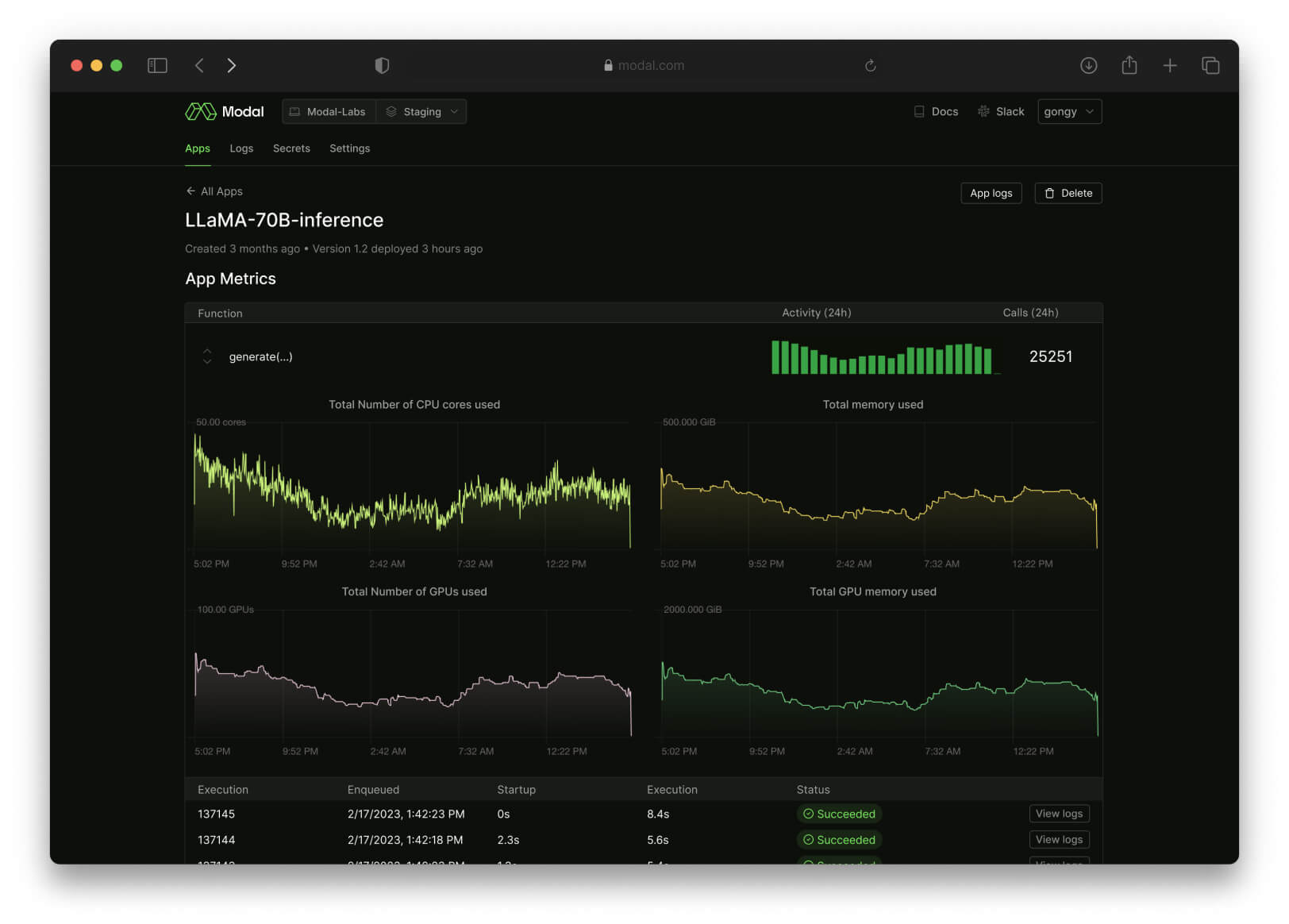The width and height of the screenshot is (1289, 924).
Task: Click the privacy shield icon
Action: [382, 65]
